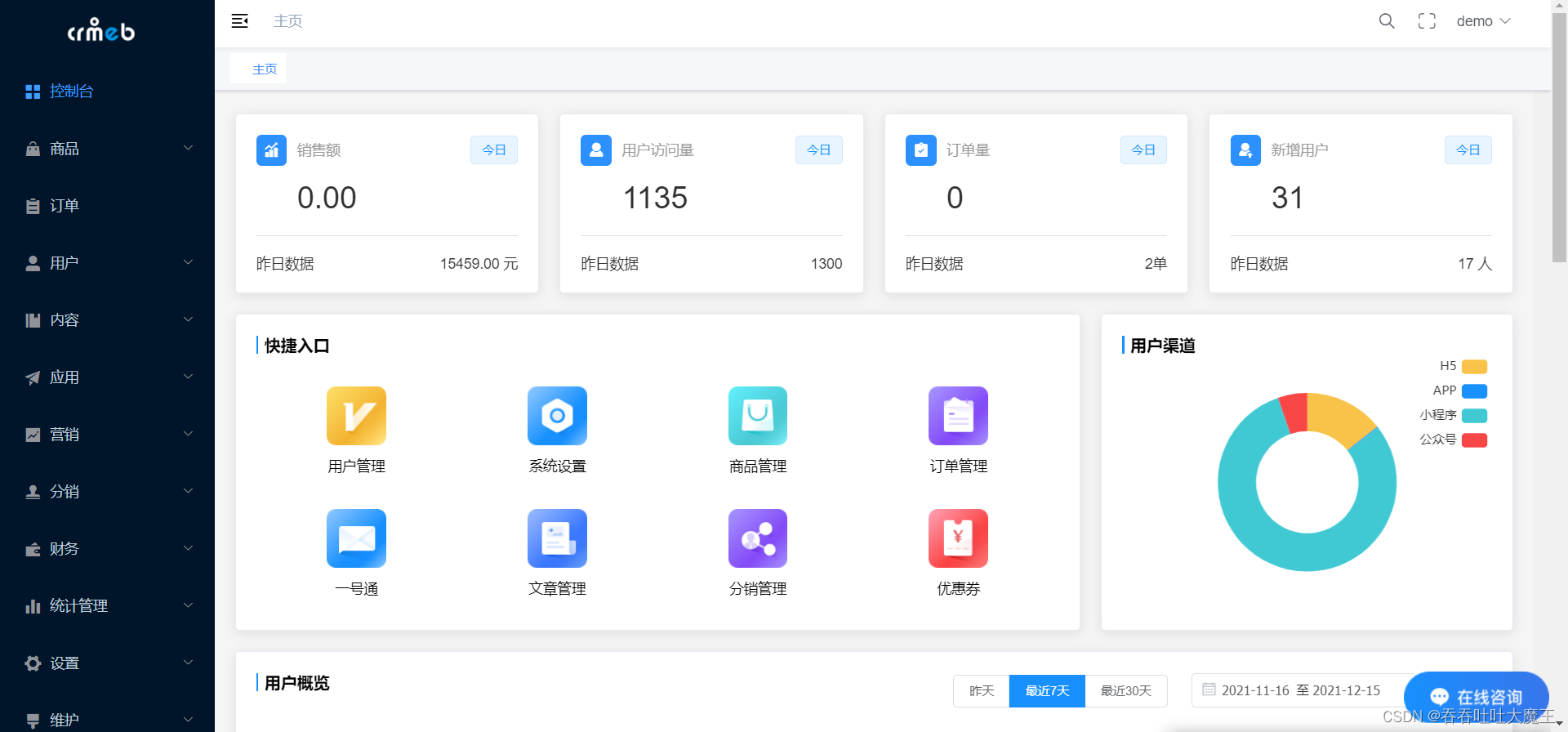1568x732 pixels.
Task: Click the 分销 label in sidebar
Action: 65,492
